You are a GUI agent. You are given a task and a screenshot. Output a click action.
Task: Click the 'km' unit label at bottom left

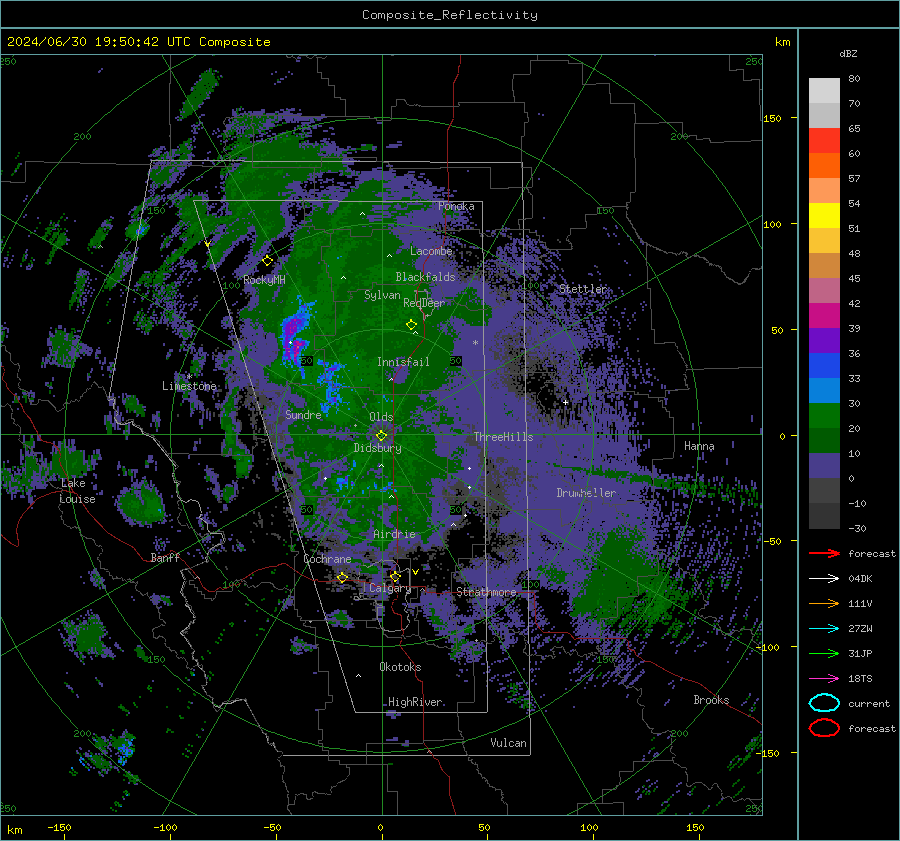[x=14, y=830]
